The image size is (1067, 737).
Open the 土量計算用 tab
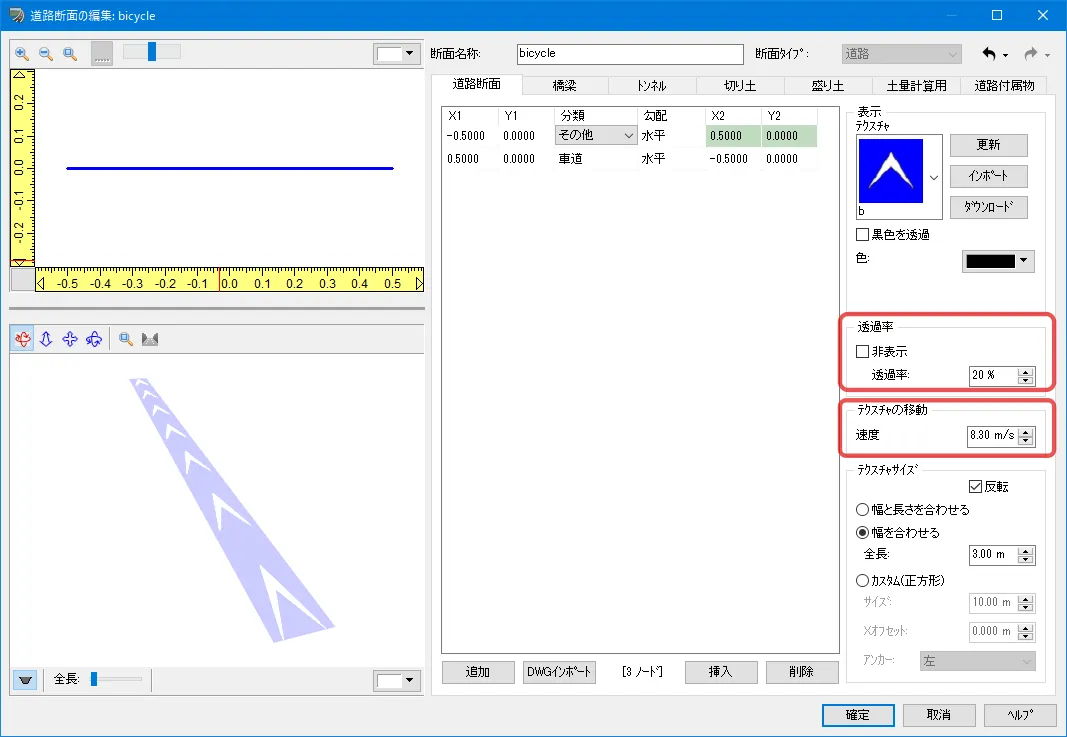909,86
